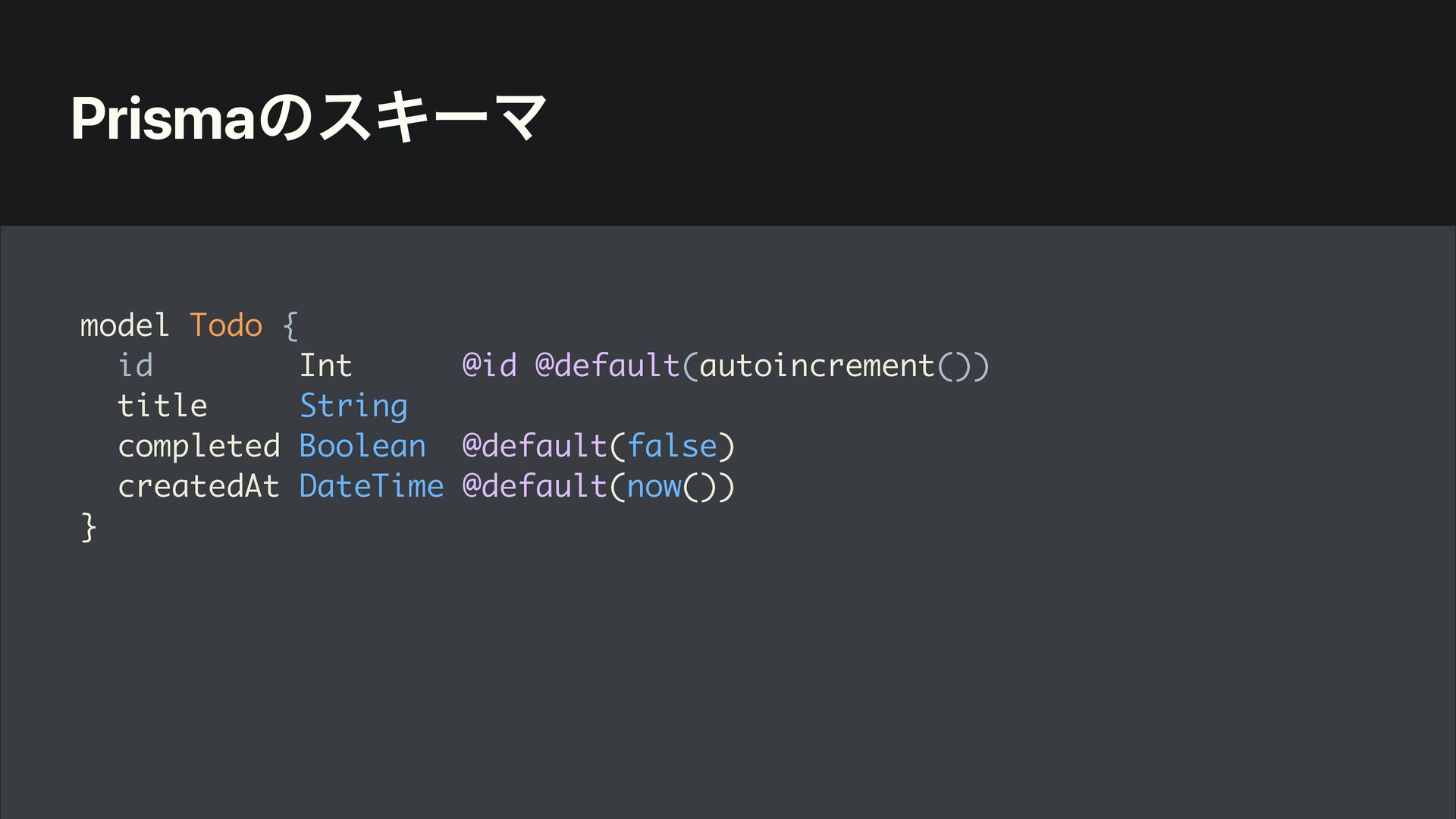Click "@default" on the completed line

pos(534,447)
